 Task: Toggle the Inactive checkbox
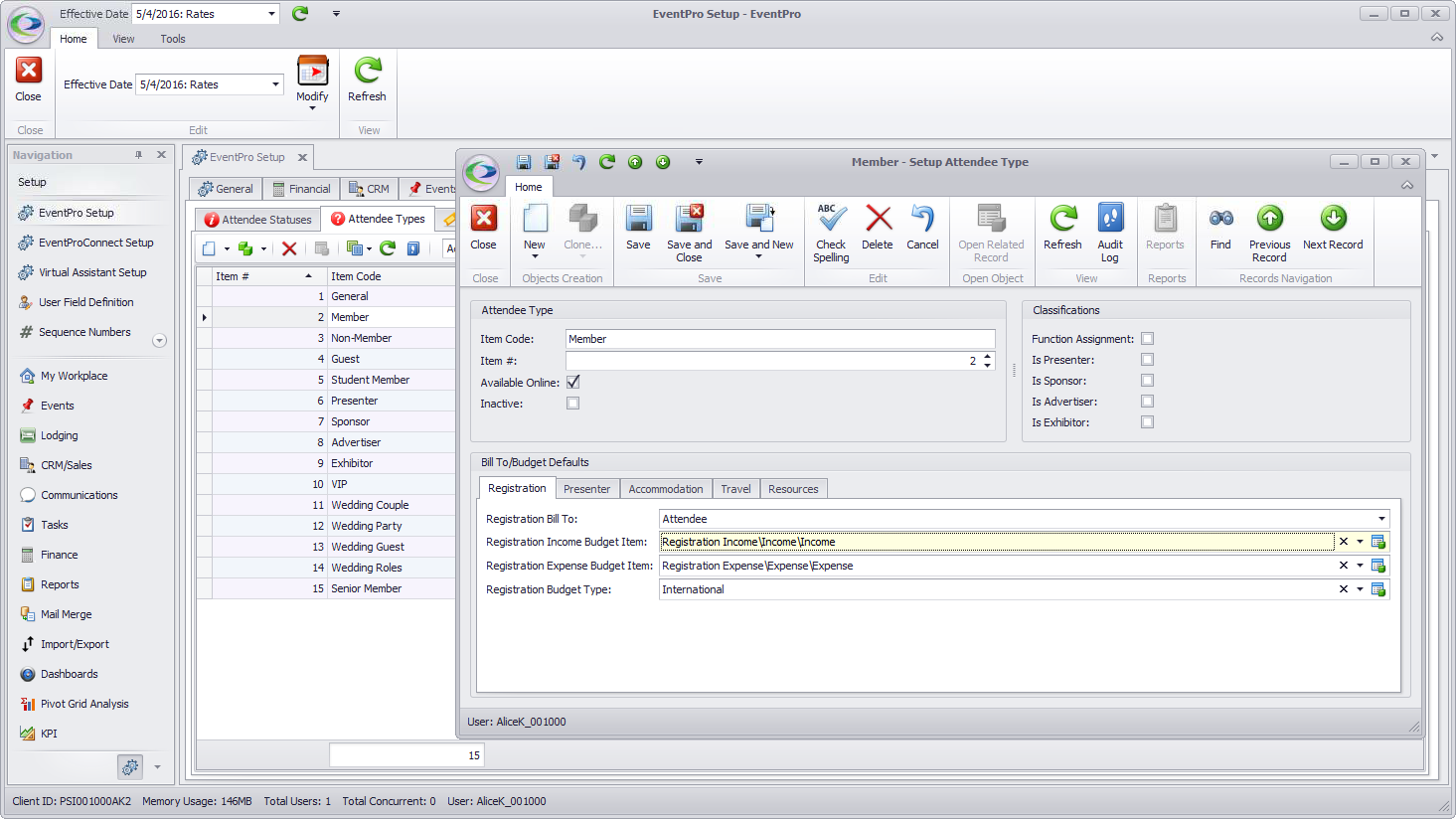coord(572,404)
